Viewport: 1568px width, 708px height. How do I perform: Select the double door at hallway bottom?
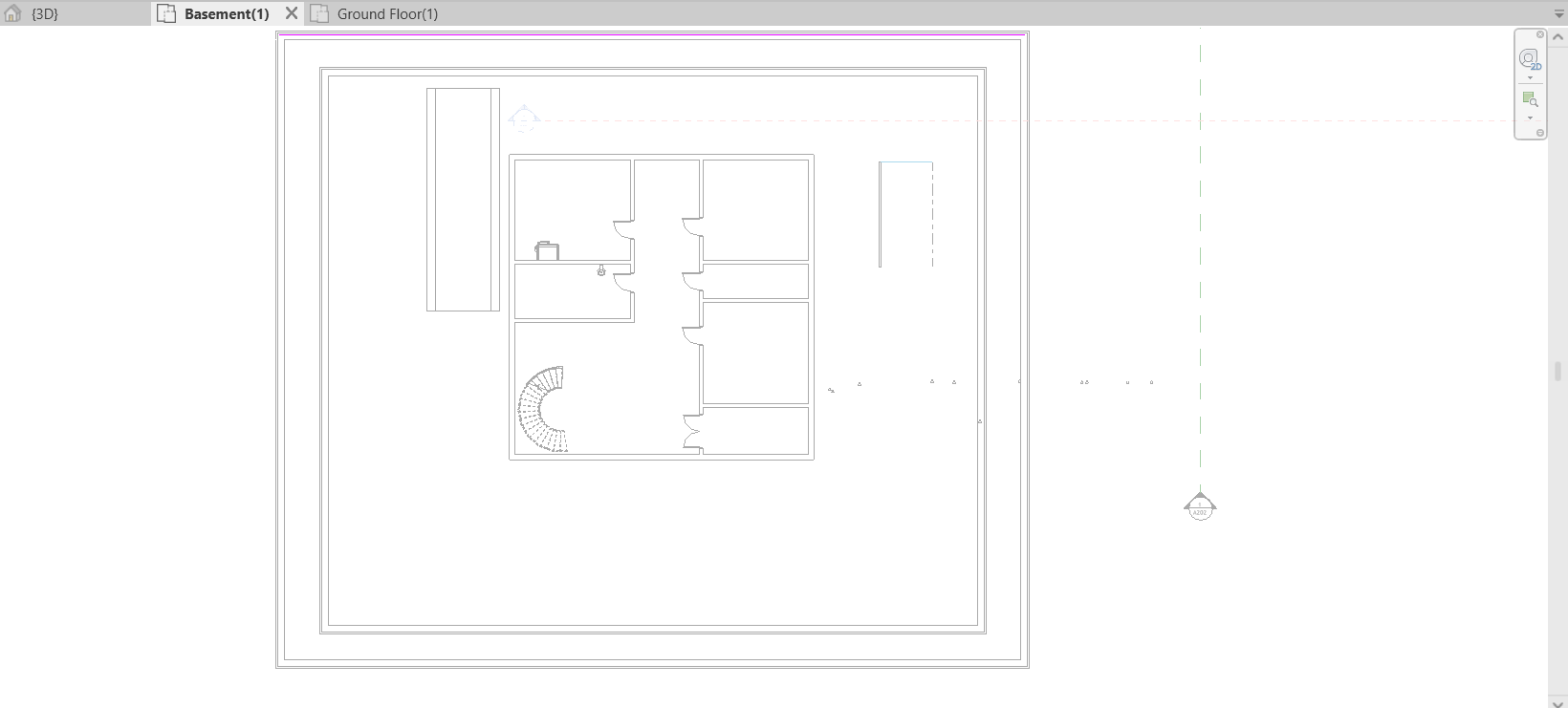(692, 433)
